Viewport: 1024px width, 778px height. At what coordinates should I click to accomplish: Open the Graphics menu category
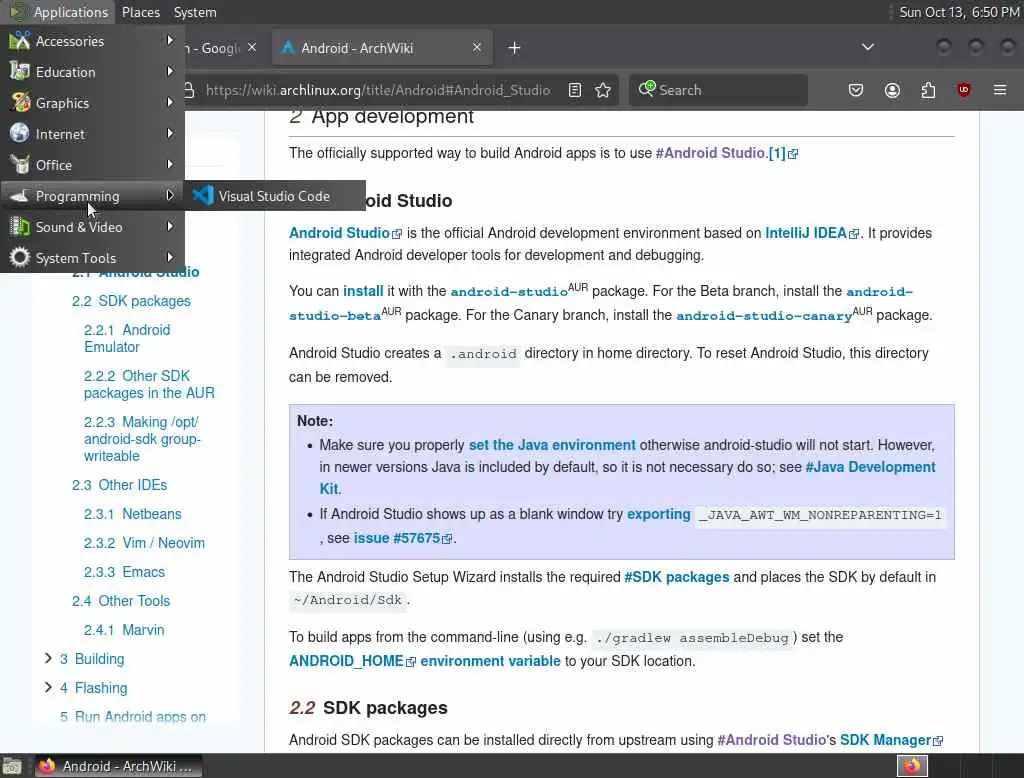pyautogui.click(x=92, y=103)
